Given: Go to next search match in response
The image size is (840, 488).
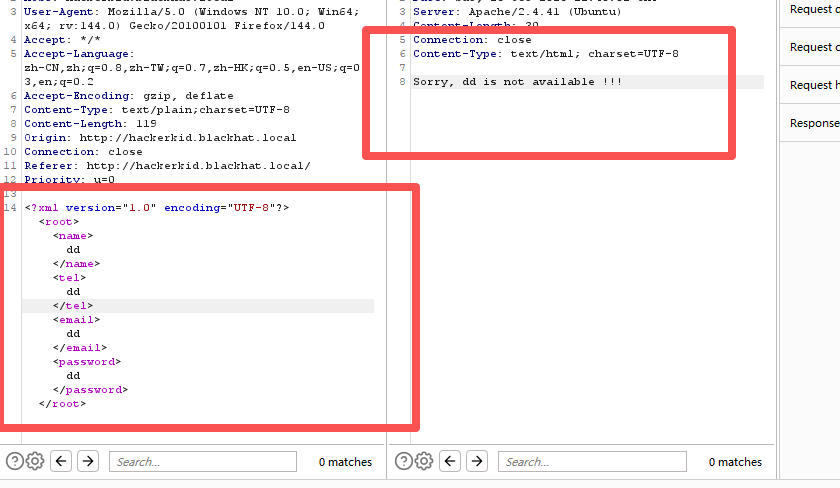Looking at the screenshot, I should point(477,461).
